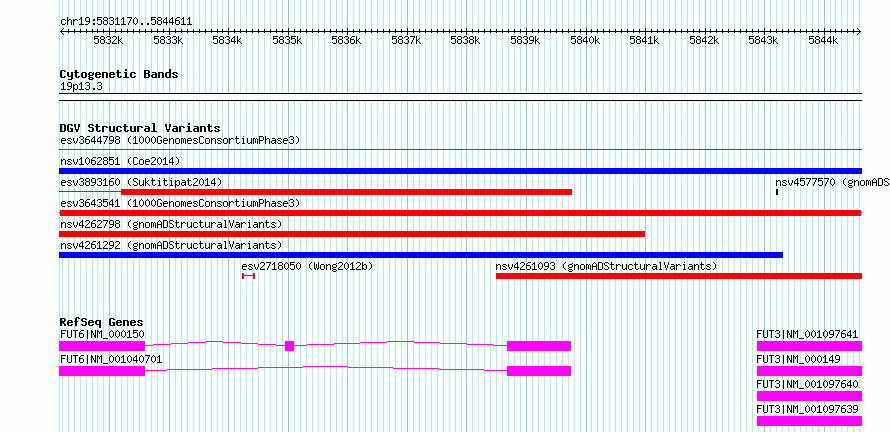Screen dimensions: 890x432
Task: Select the FUT3|NM_000149 transcript label
Action: coord(799,359)
